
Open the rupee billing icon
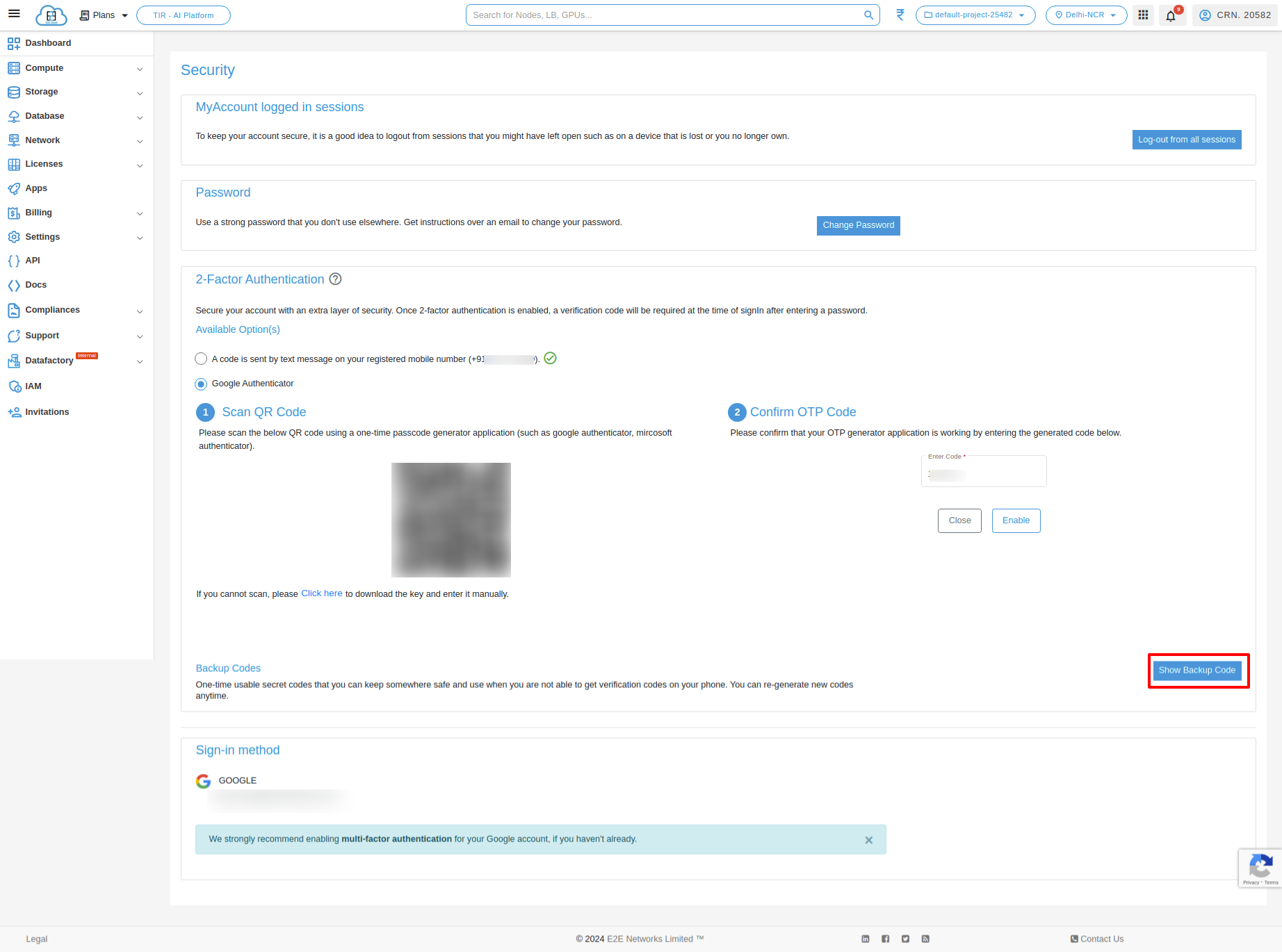(x=900, y=15)
